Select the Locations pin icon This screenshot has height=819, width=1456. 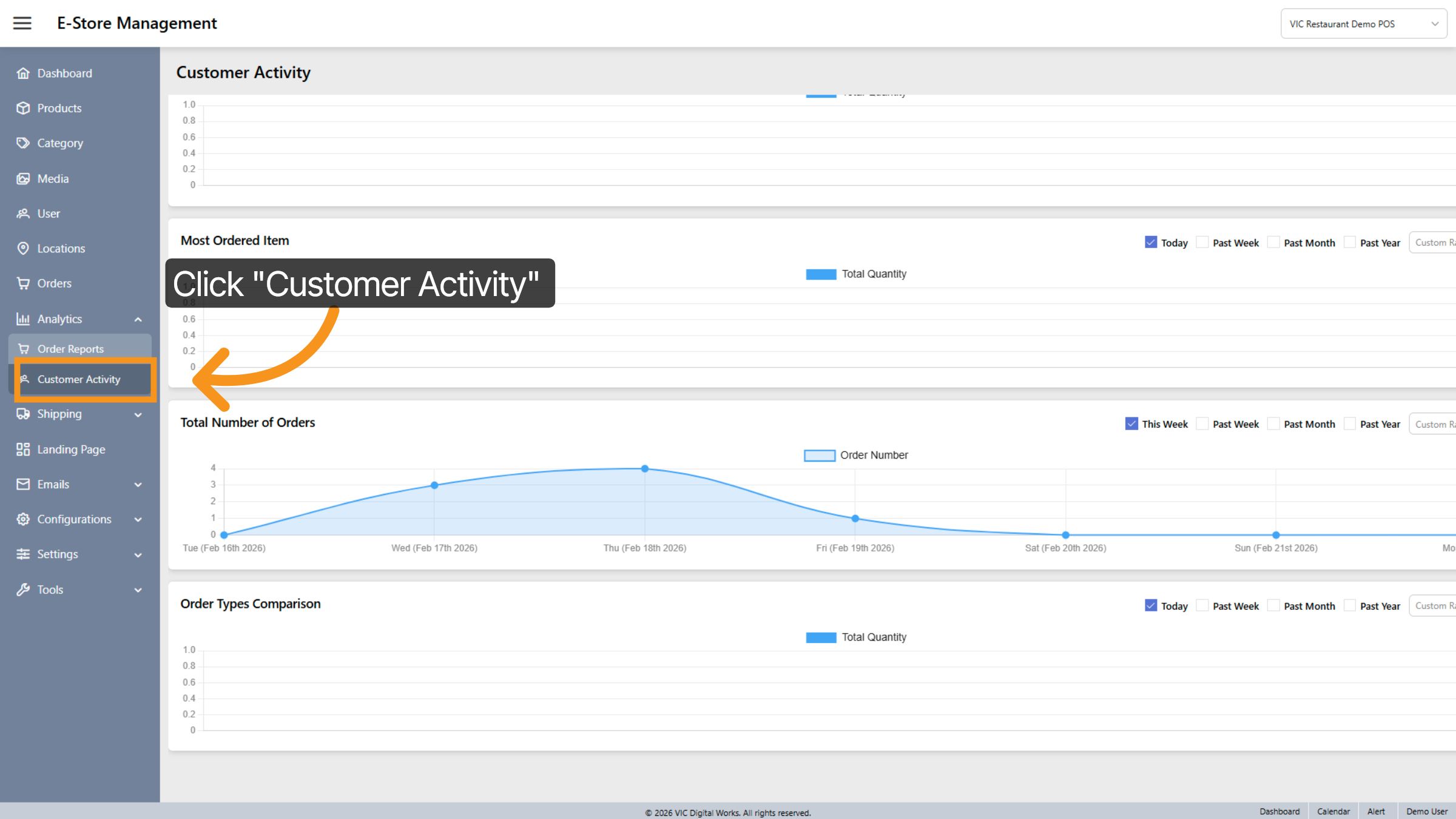pos(23,248)
